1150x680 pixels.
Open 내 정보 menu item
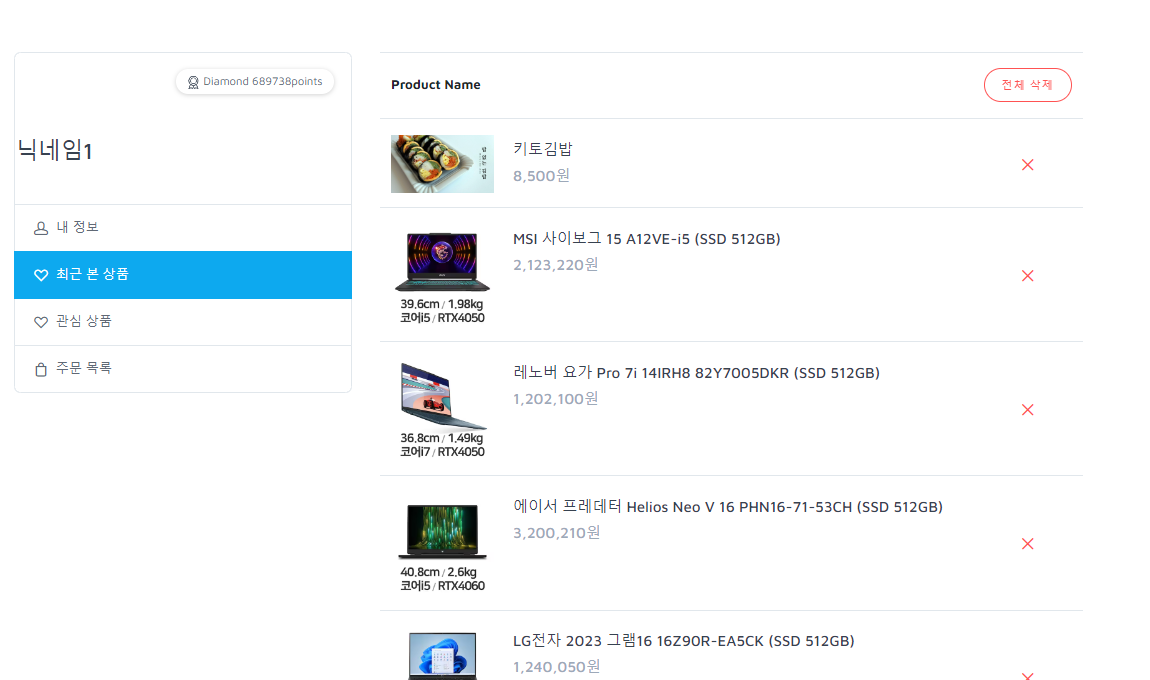(x=183, y=228)
